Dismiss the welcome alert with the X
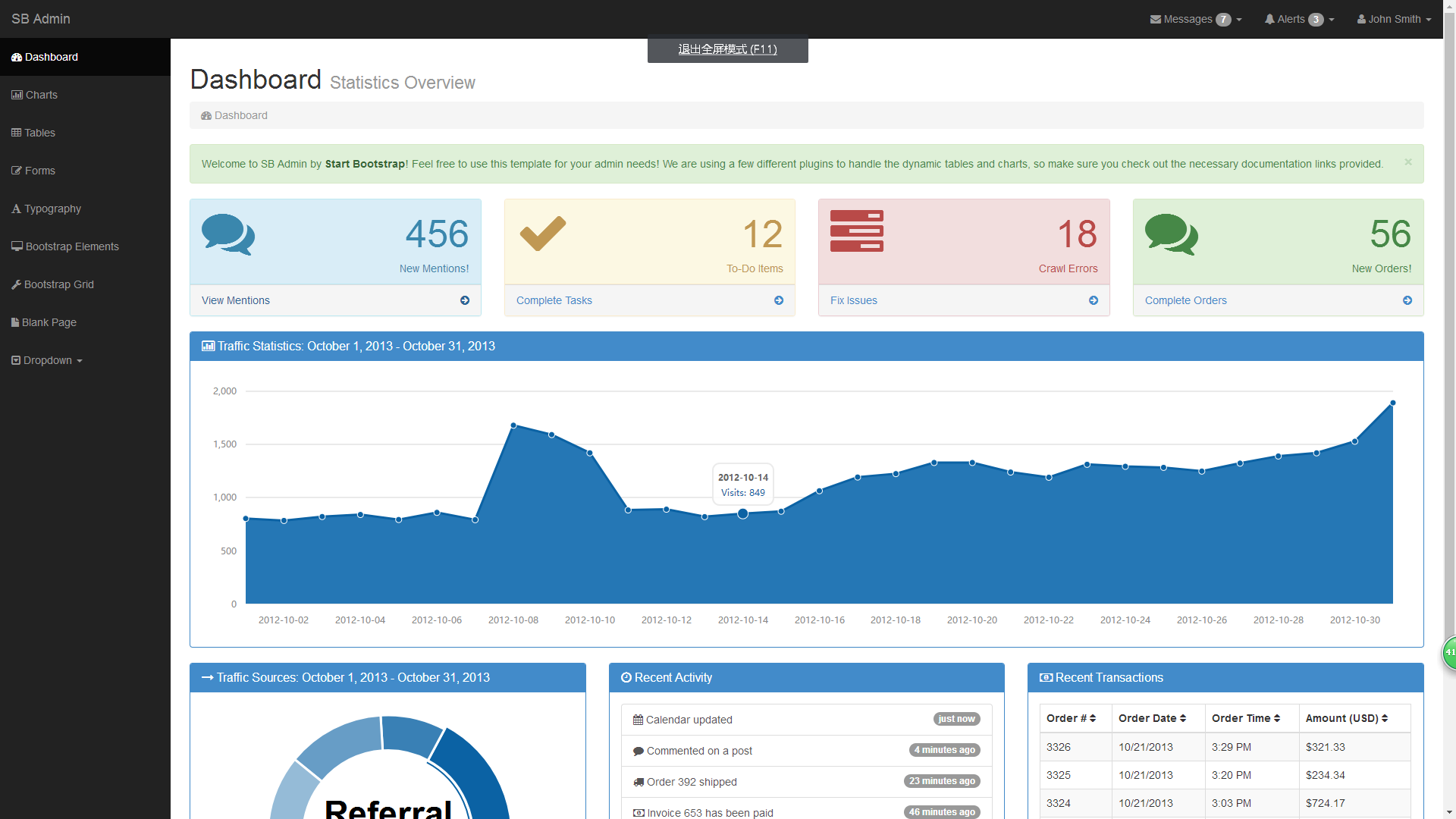This screenshot has height=819, width=1456. [1407, 162]
